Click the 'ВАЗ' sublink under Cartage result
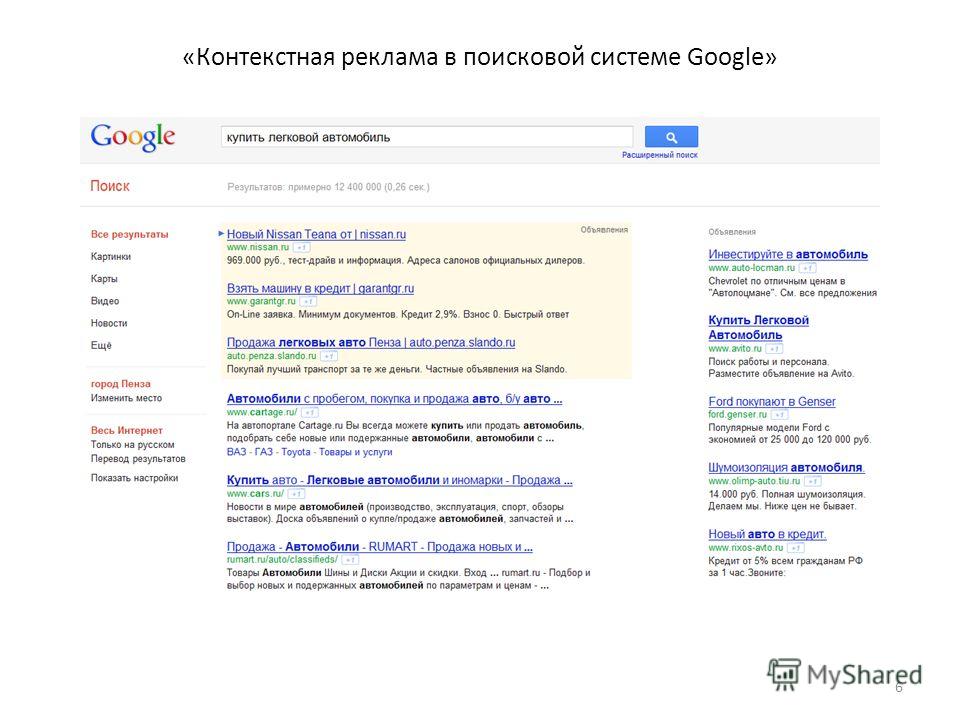Image resolution: width=960 pixels, height=720 pixels. 236,452
